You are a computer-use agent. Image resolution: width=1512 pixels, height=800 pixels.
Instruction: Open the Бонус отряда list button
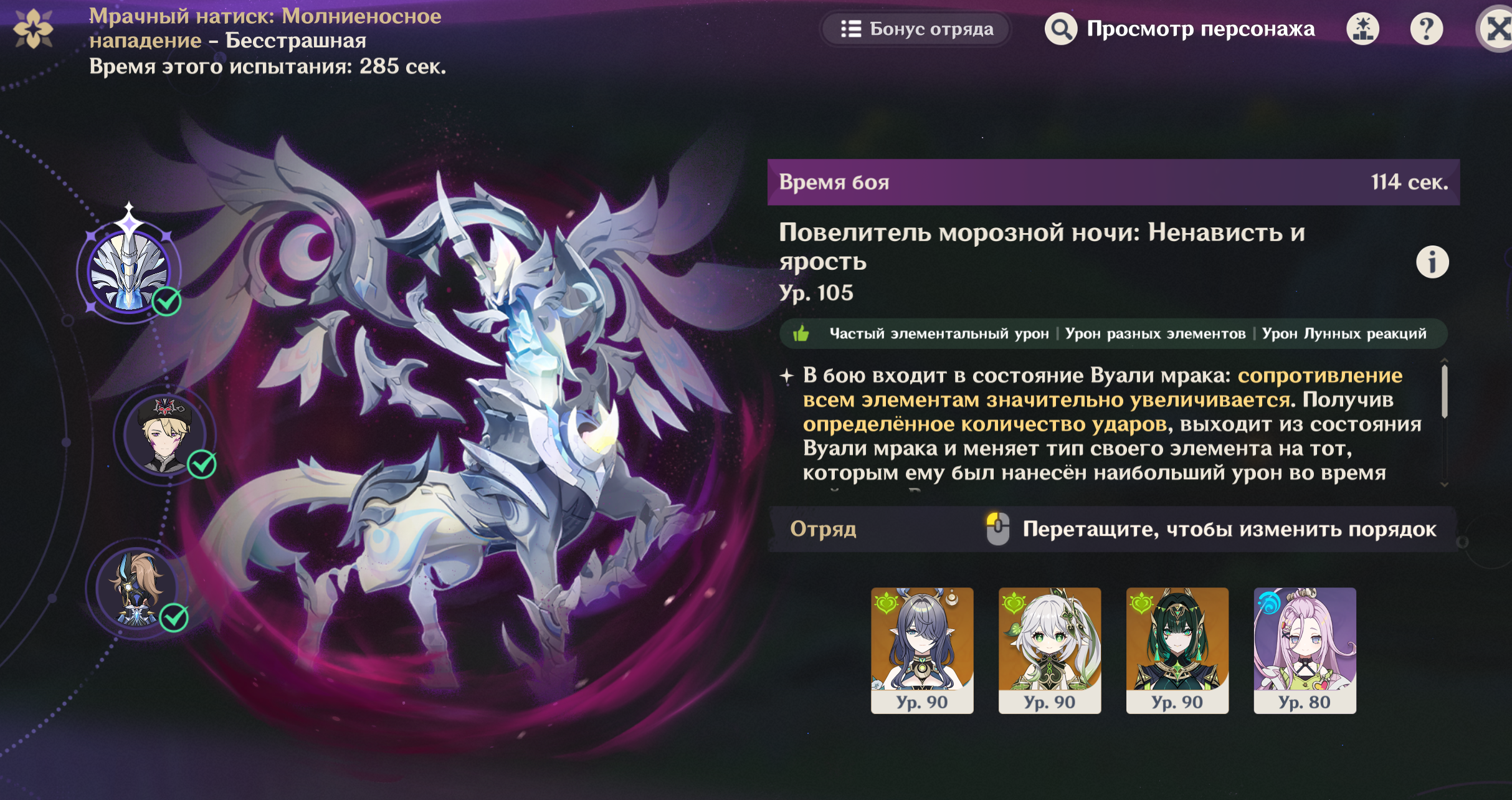click(916, 29)
